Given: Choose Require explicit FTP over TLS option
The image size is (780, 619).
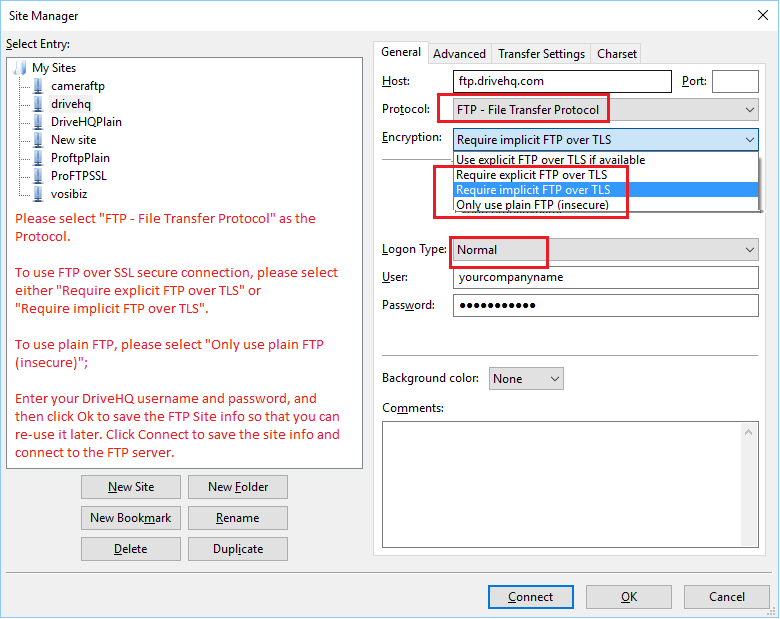Looking at the screenshot, I should pos(531,175).
